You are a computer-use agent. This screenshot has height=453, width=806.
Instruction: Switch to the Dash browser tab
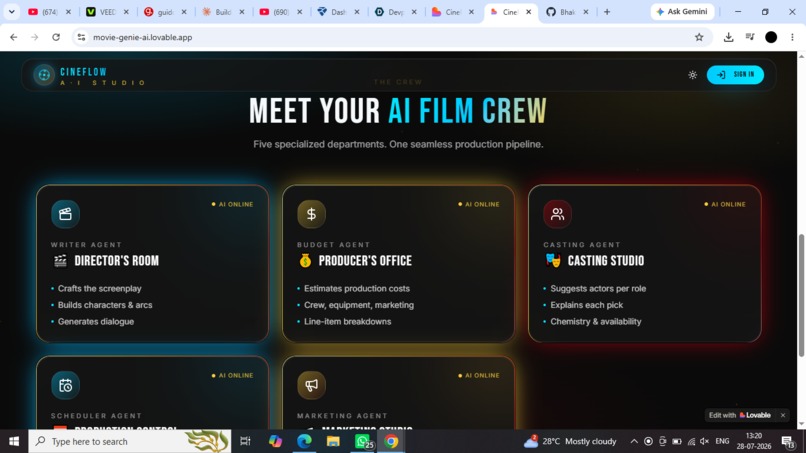(338, 12)
